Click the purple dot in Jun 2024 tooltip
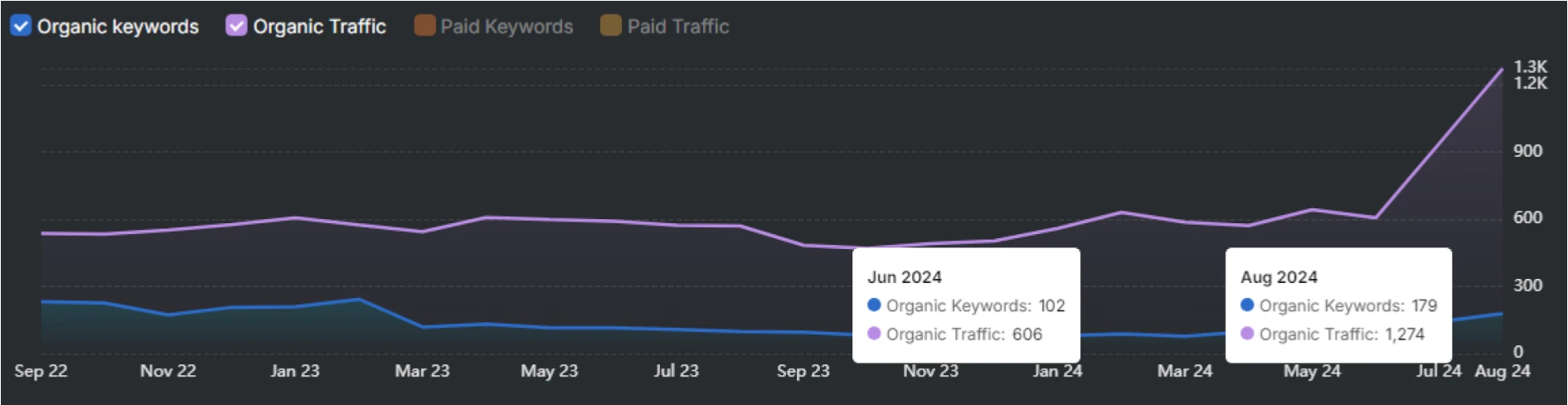Screen dimensions: 1568x405 [x=874, y=334]
